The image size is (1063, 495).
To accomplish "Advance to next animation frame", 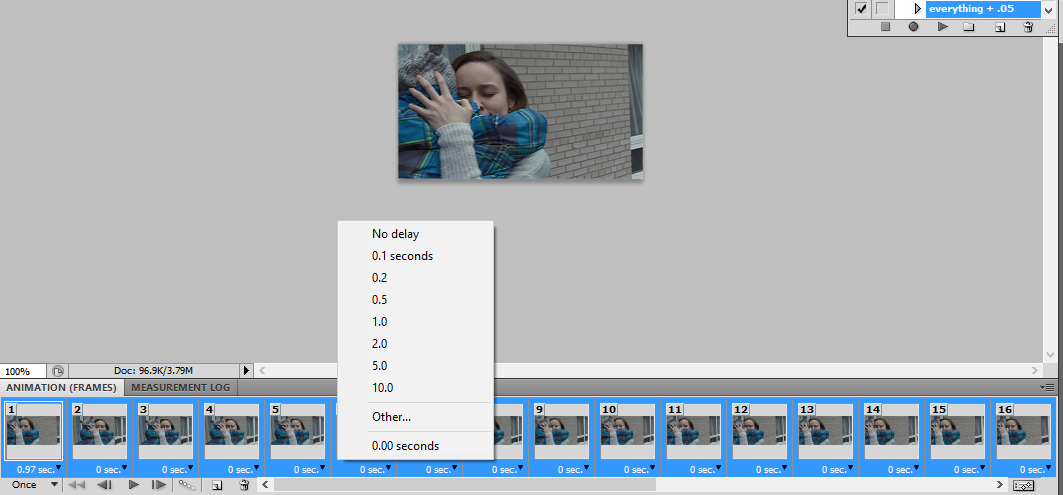I will 159,485.
